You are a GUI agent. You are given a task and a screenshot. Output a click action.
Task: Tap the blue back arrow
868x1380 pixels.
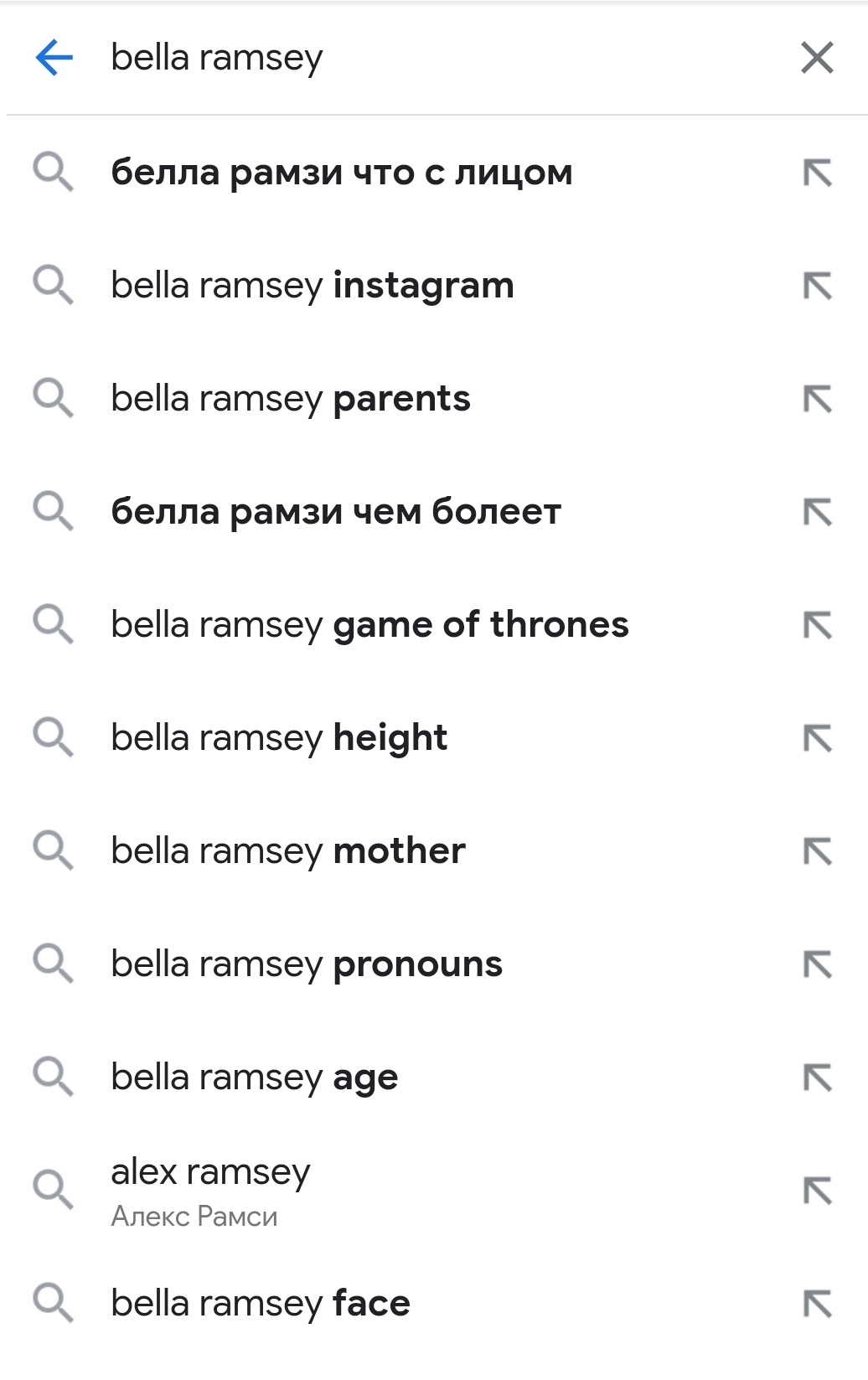tap(54, 58)
